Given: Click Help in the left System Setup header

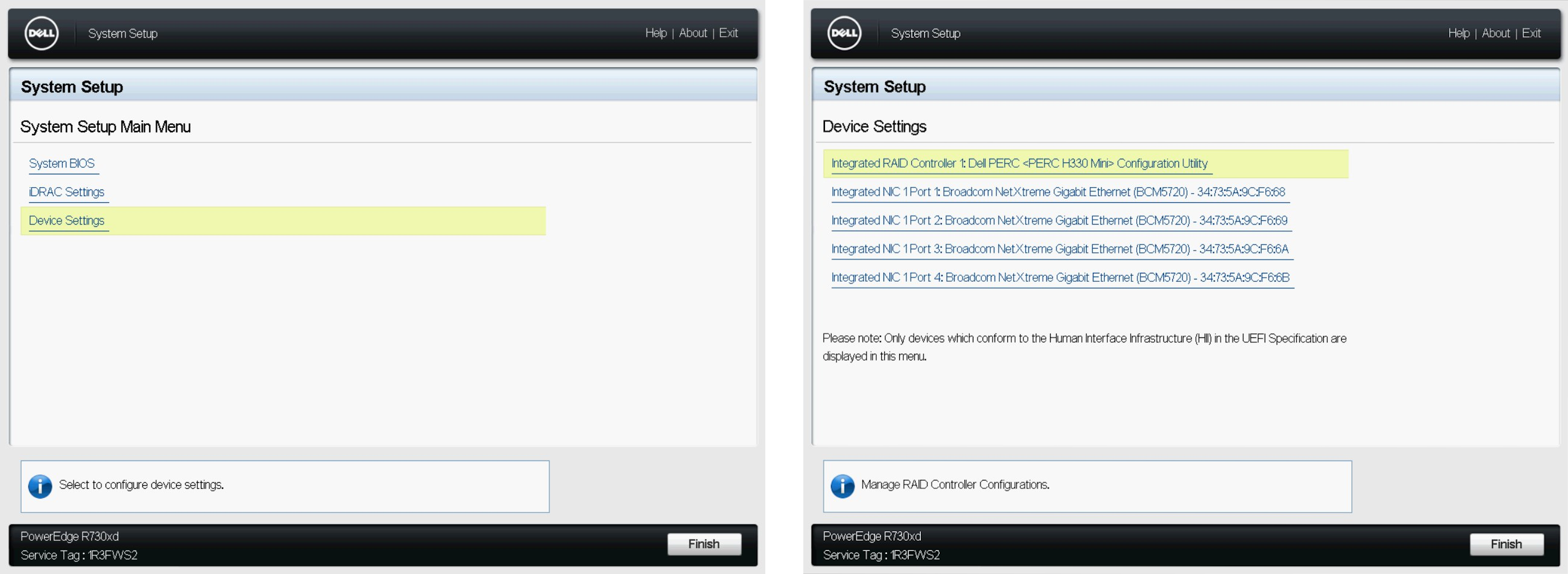Looking at the screenshot, I should tap(656, 33).
